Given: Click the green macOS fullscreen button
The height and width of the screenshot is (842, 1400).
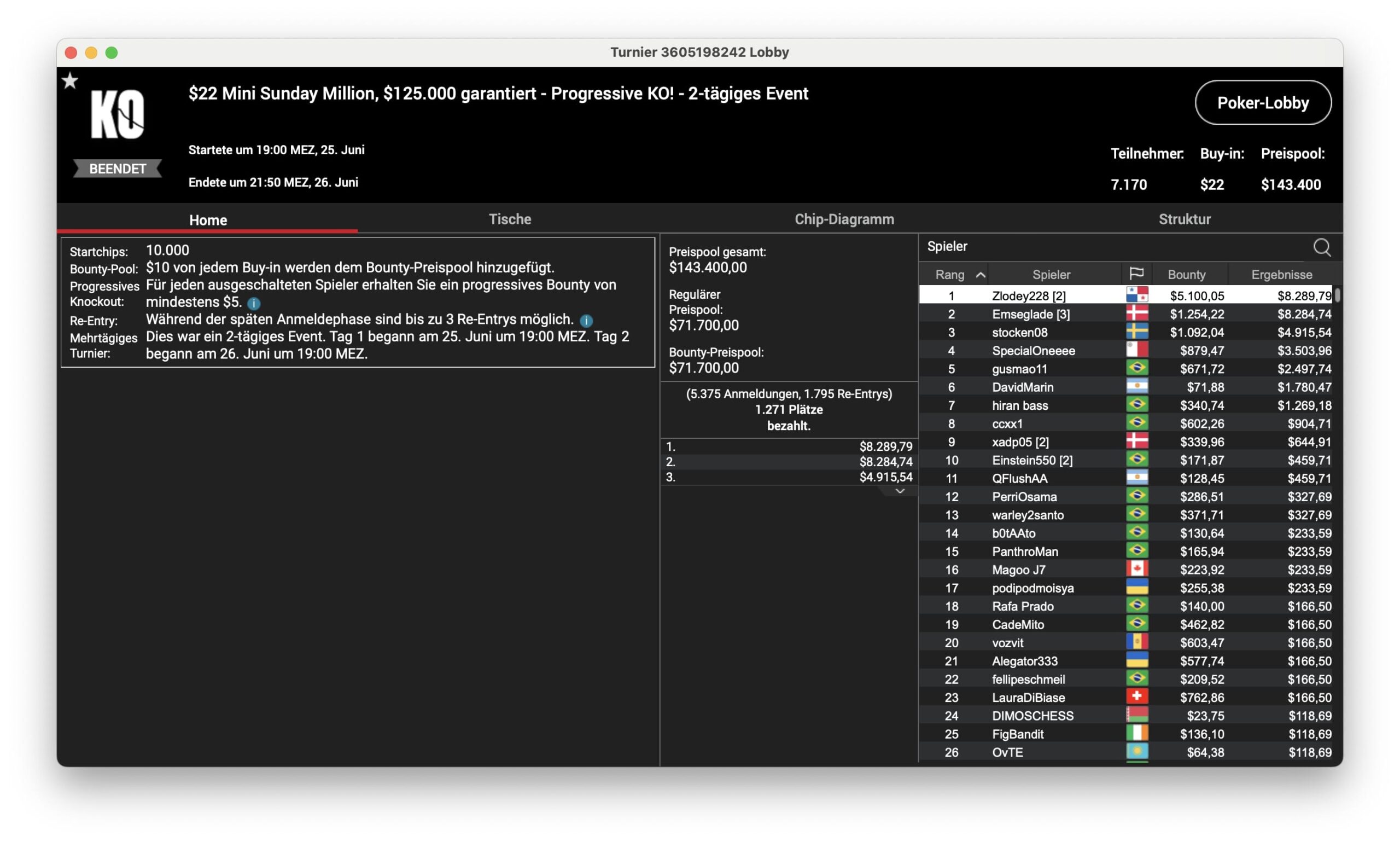Looking at the screenshot, I should point(112,53).
